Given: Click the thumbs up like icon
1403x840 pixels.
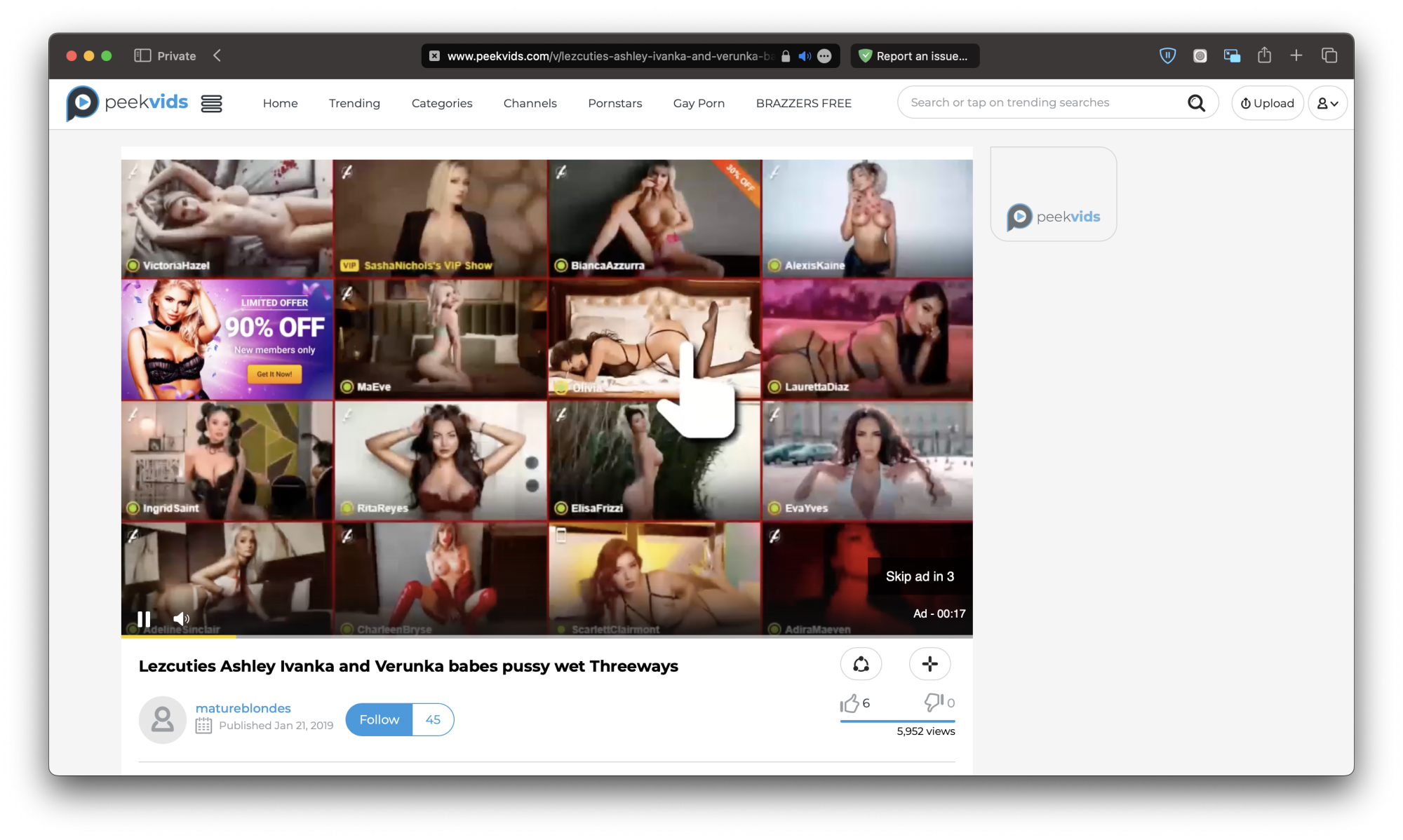Looking at the screenshot, I should (x=850, y=703).
